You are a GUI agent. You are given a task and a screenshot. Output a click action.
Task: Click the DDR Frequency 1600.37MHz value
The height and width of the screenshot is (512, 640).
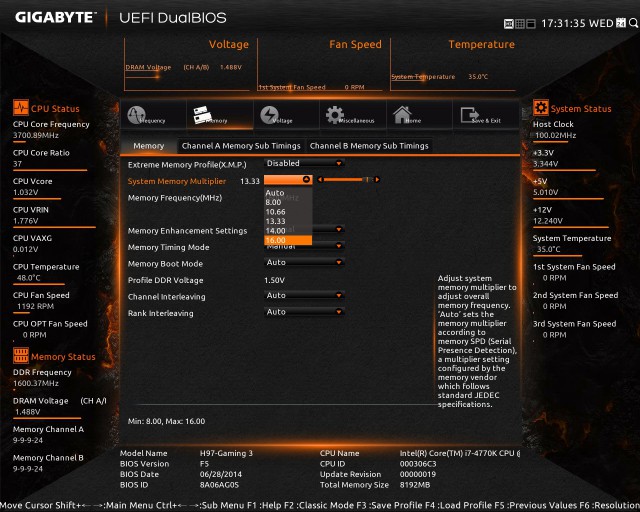point(36,383)
